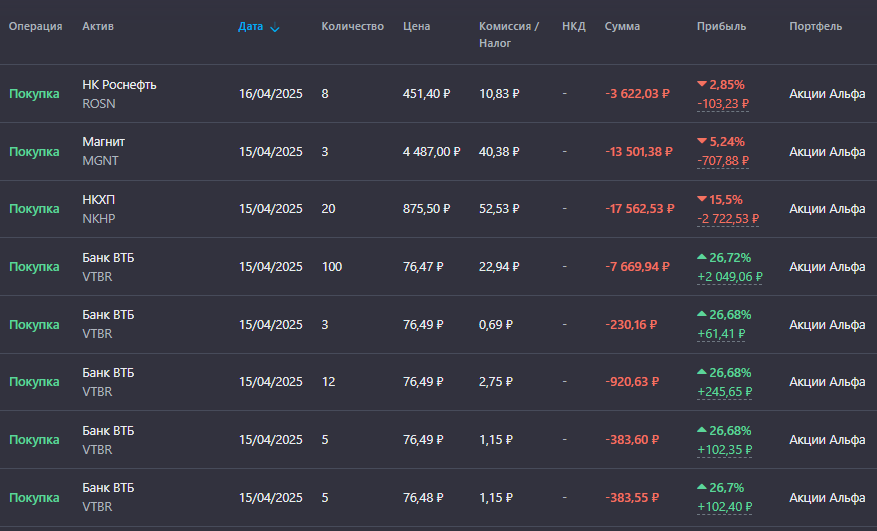Click the underlined profit -103,23 ₽
This screenshot has height=531, width=877.
click(723, 104)
